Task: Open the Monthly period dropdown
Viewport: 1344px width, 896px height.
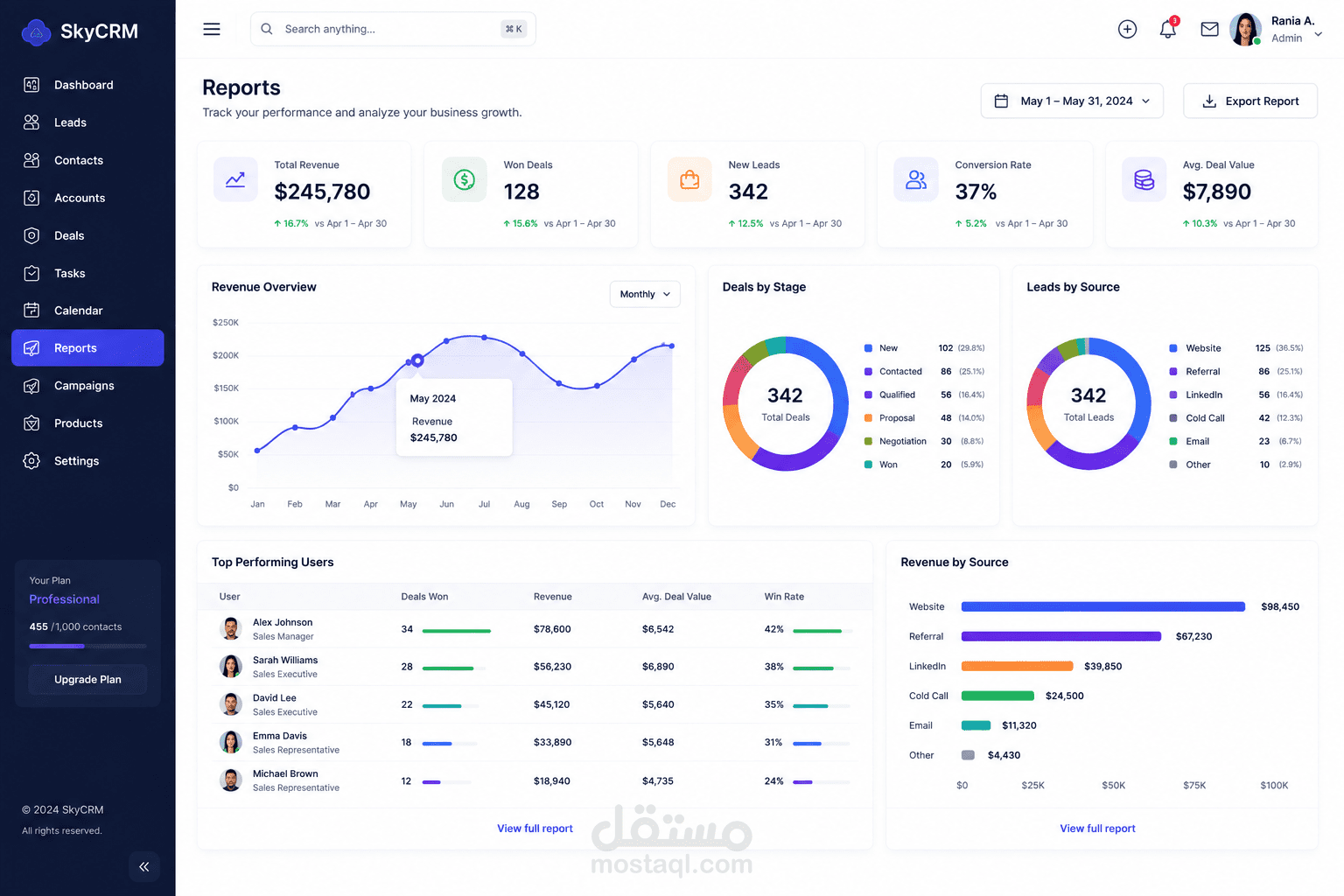Action: click(645, 294)
